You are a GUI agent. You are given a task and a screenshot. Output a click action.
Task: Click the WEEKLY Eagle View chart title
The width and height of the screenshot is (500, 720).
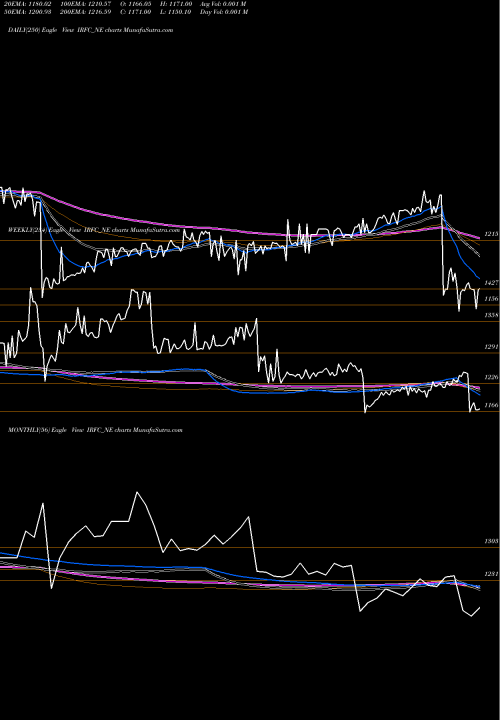coord(94,230)
